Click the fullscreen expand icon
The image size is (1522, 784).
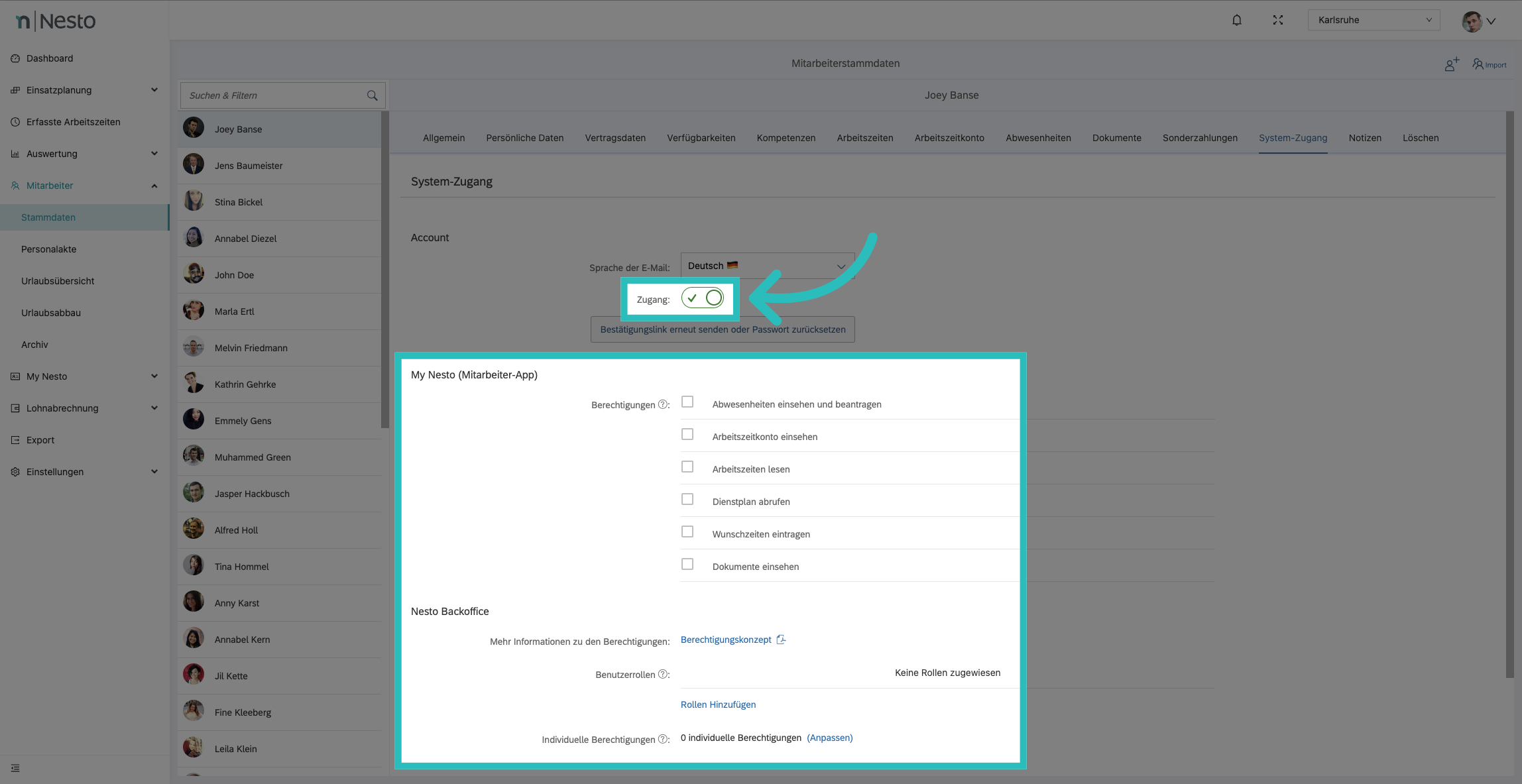click(1277, 20)
